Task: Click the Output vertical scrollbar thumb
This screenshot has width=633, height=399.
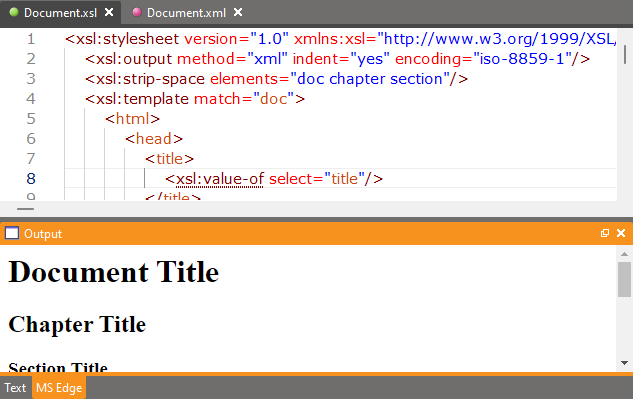Action: 624,279
